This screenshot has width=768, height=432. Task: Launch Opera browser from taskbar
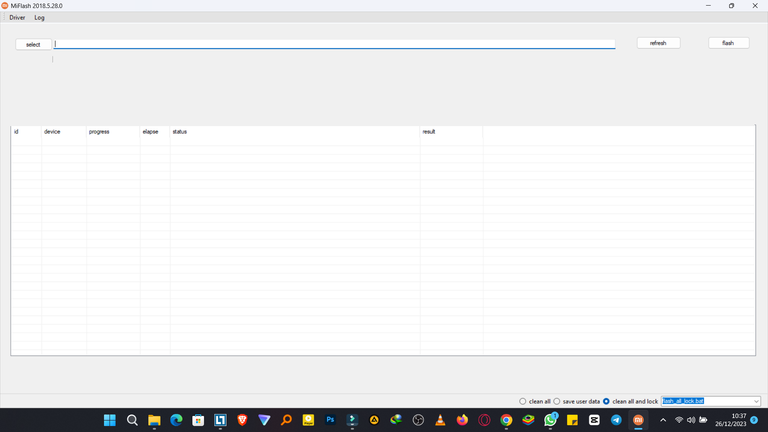484,420
